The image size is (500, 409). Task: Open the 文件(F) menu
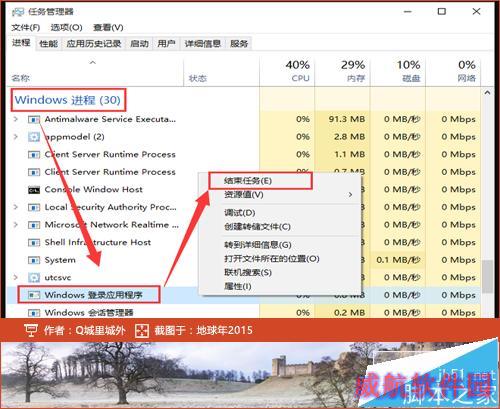pos(25,27)
